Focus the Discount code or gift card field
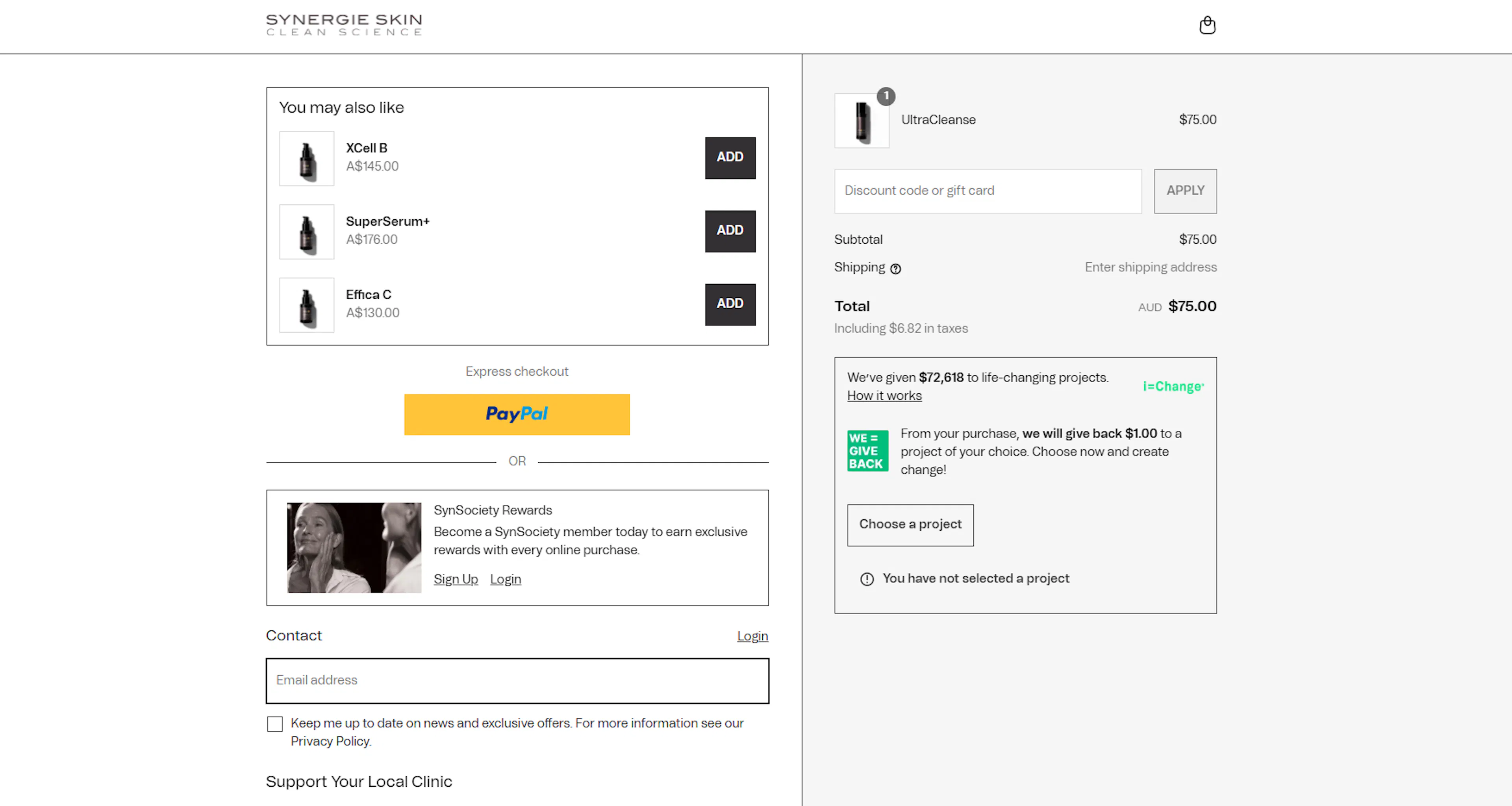This screenshot has width=1512, height=806. click(988, 191)
